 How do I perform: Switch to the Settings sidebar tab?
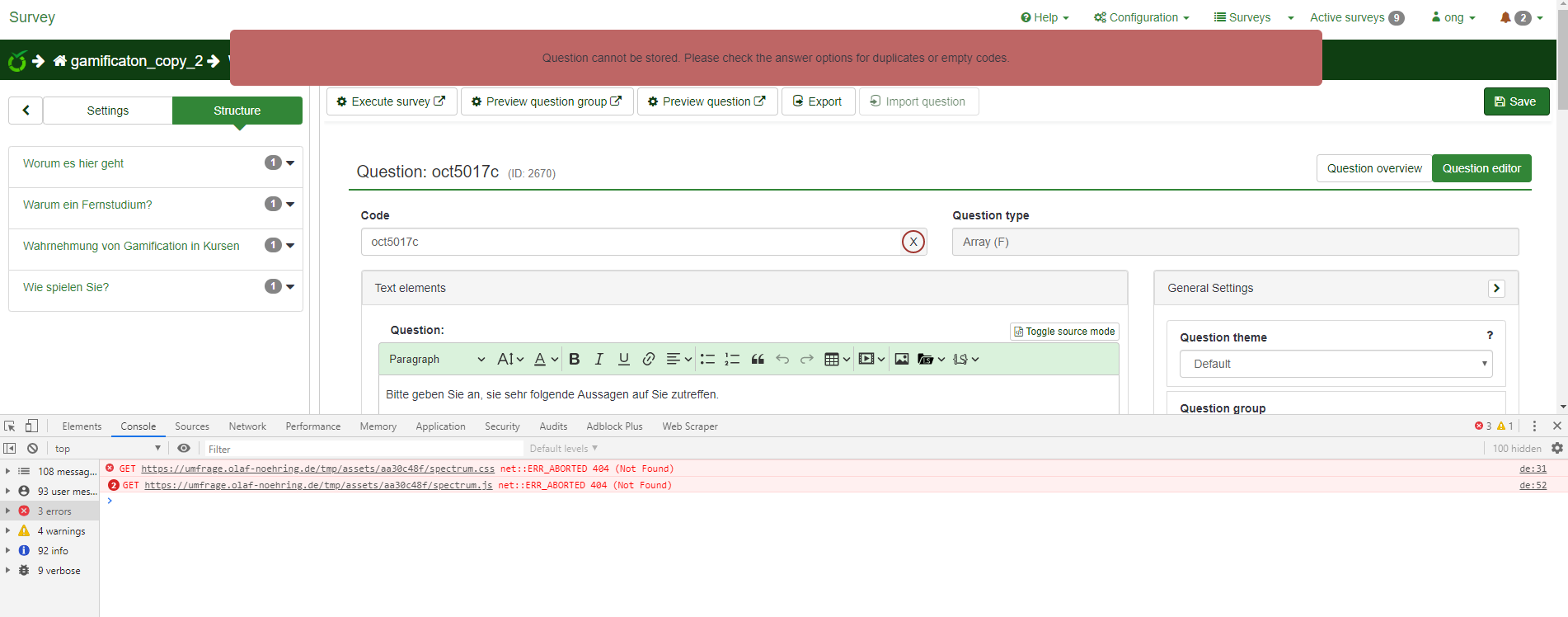pos(107,111)
